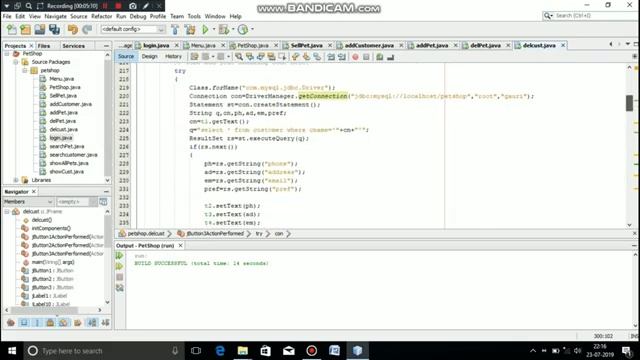Open the default config dropdown
This screenshot has height=360, width=640.
[x=133, y=29]
